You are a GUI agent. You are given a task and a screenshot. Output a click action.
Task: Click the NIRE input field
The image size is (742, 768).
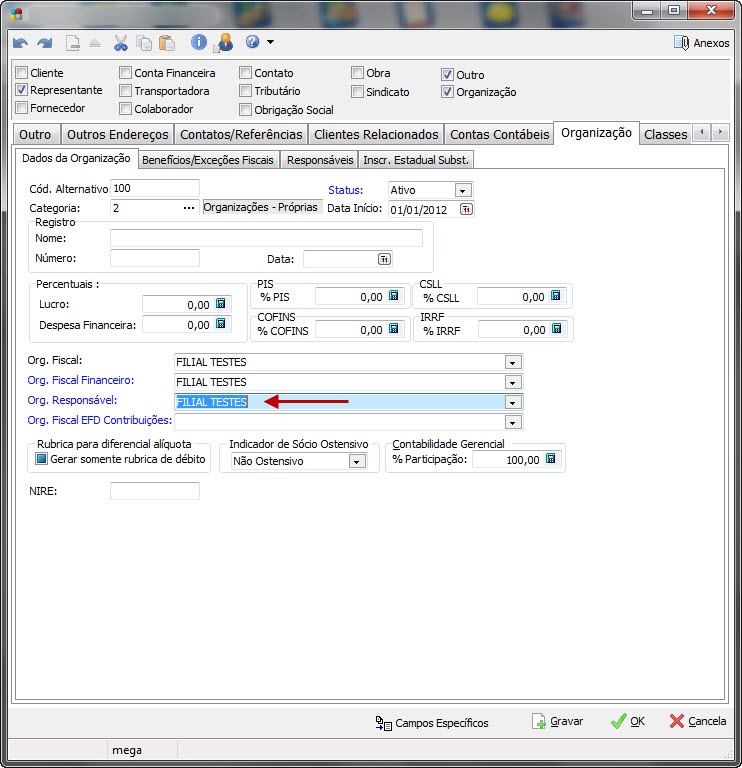pyautogui.click(x=154, y=491)
